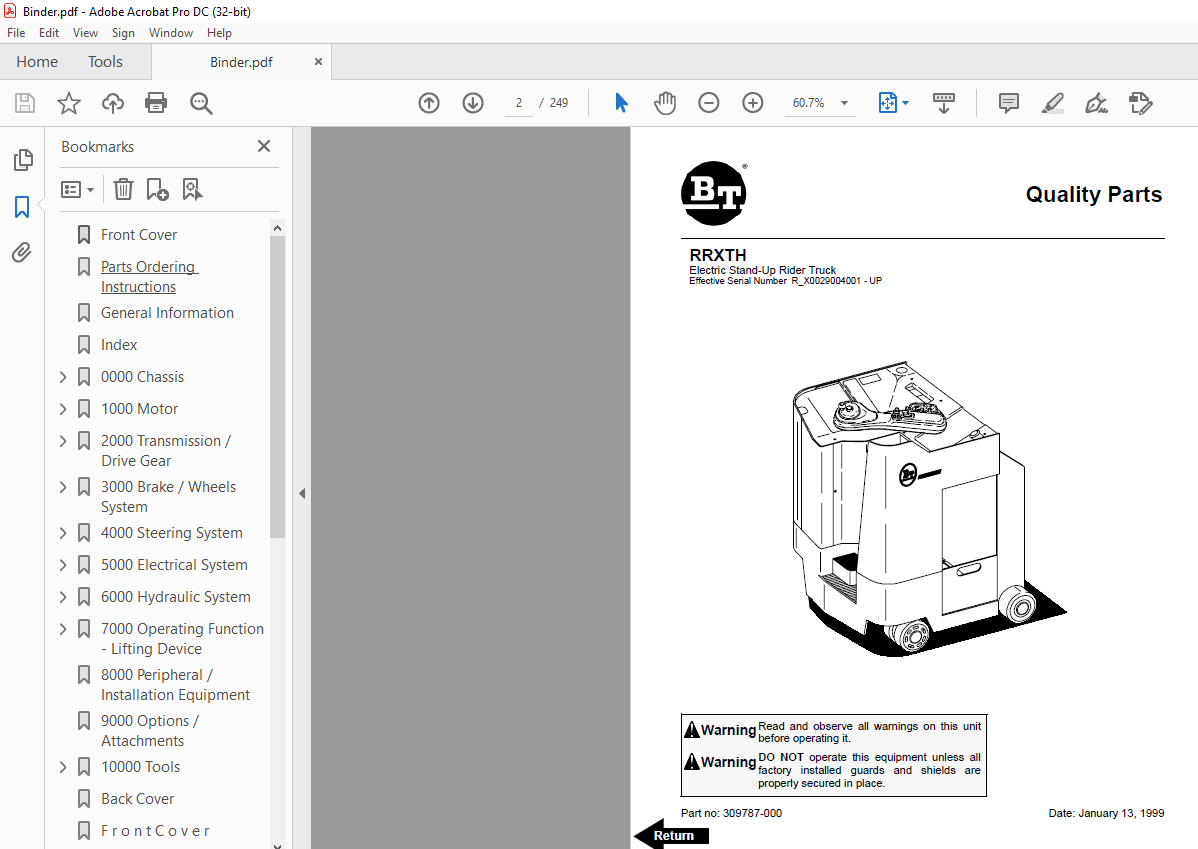Expand the 10000 Tools bookmark

[x=63, y=766]
